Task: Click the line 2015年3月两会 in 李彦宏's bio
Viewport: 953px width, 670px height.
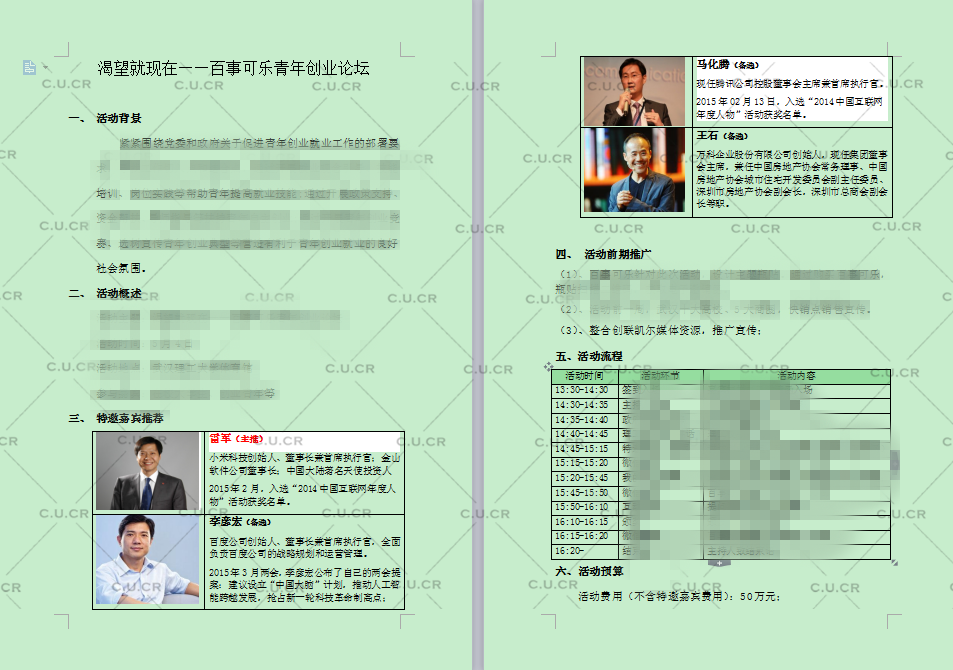Action: pyautogui.click(x=304, y=585)
